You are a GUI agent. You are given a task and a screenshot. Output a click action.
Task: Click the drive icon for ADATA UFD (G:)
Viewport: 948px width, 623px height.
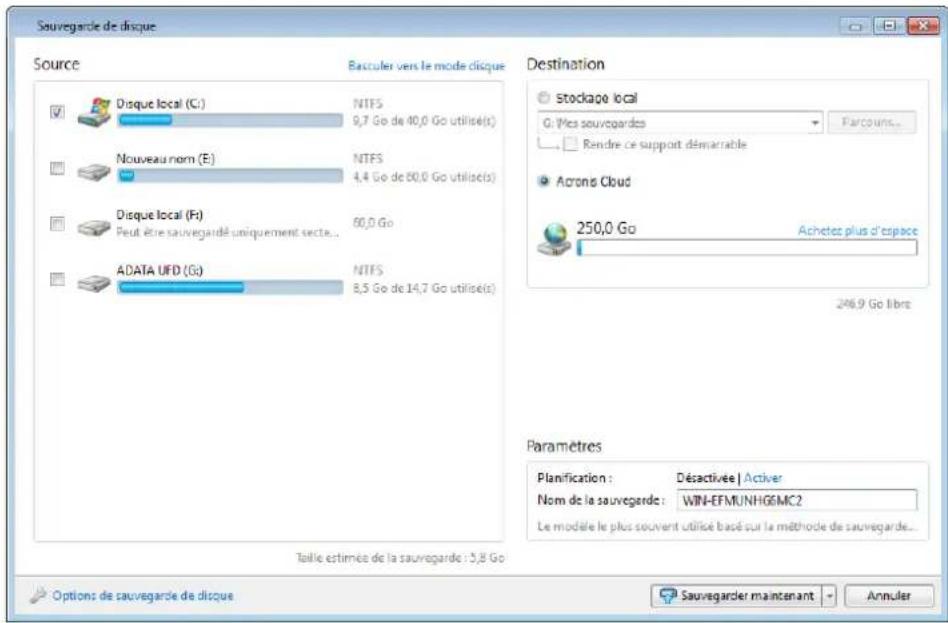tap(94, 282)
